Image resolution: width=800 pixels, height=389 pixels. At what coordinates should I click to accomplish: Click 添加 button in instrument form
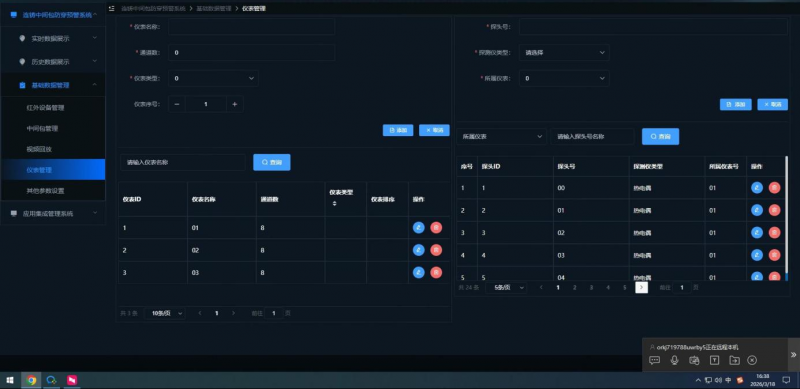click(398, 130)
